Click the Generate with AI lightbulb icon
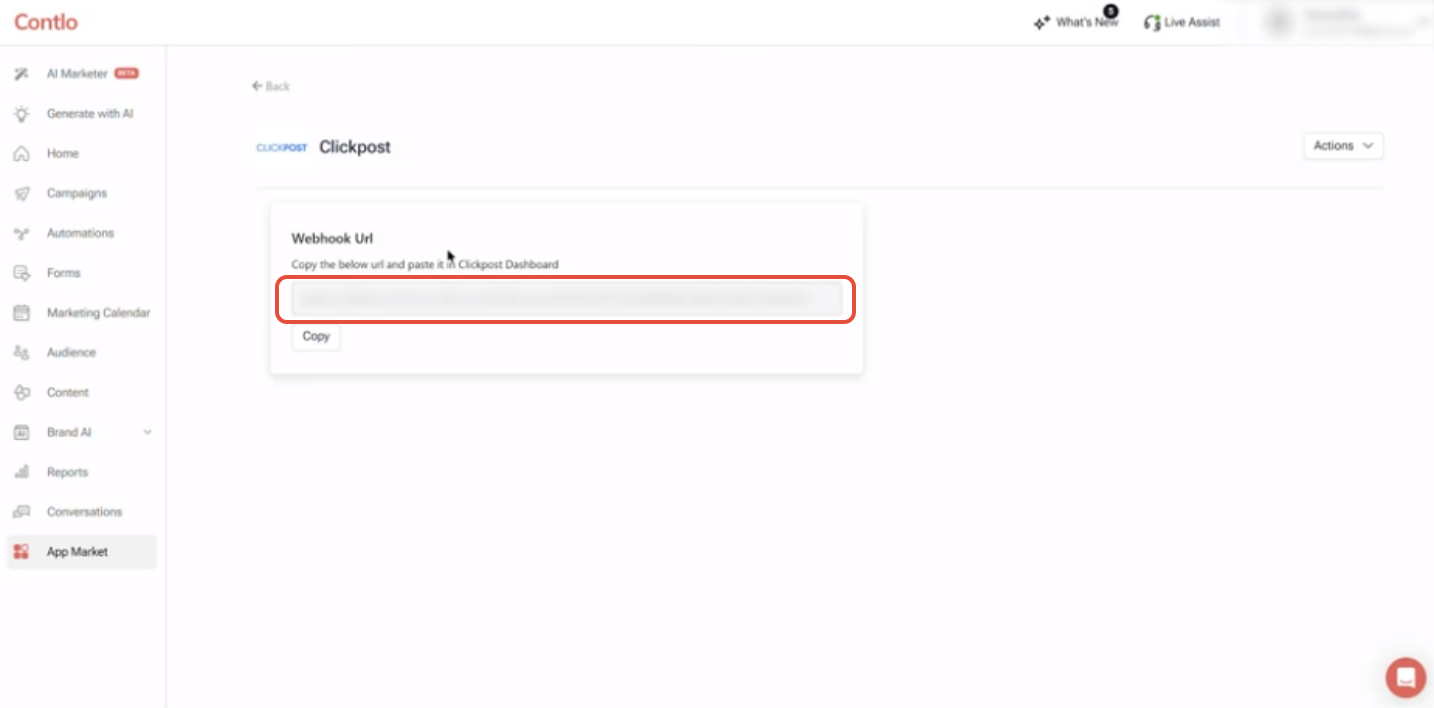Image resolution: width=1434 pixels, height=708 pixels. [x=21, y=114]
